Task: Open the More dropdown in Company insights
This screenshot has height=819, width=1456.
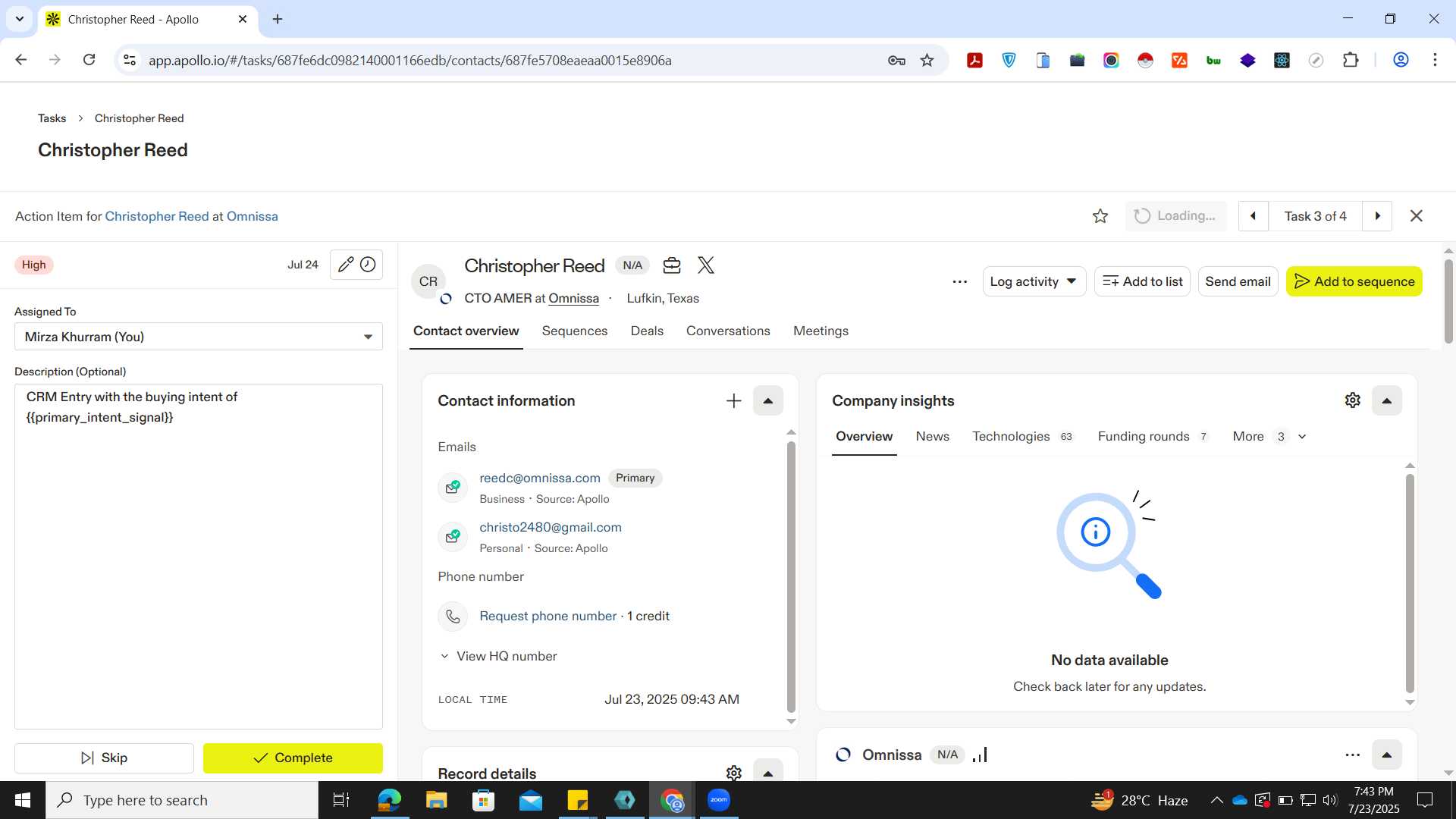Action: [x=1269, y=437]
